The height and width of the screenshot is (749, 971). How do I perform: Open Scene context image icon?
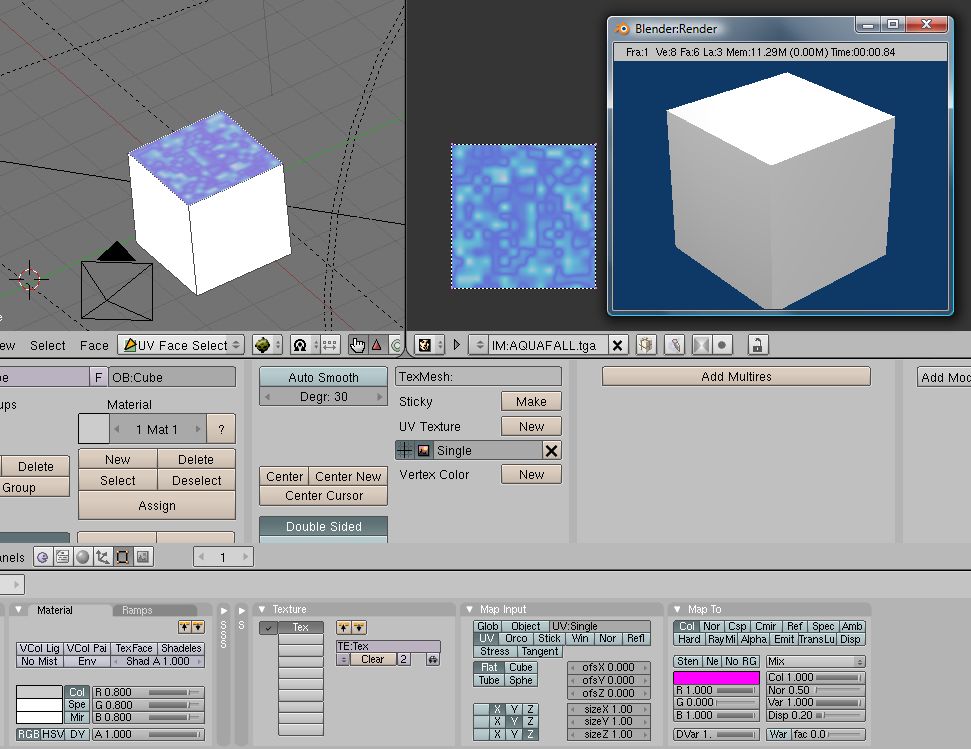(142, 557)
